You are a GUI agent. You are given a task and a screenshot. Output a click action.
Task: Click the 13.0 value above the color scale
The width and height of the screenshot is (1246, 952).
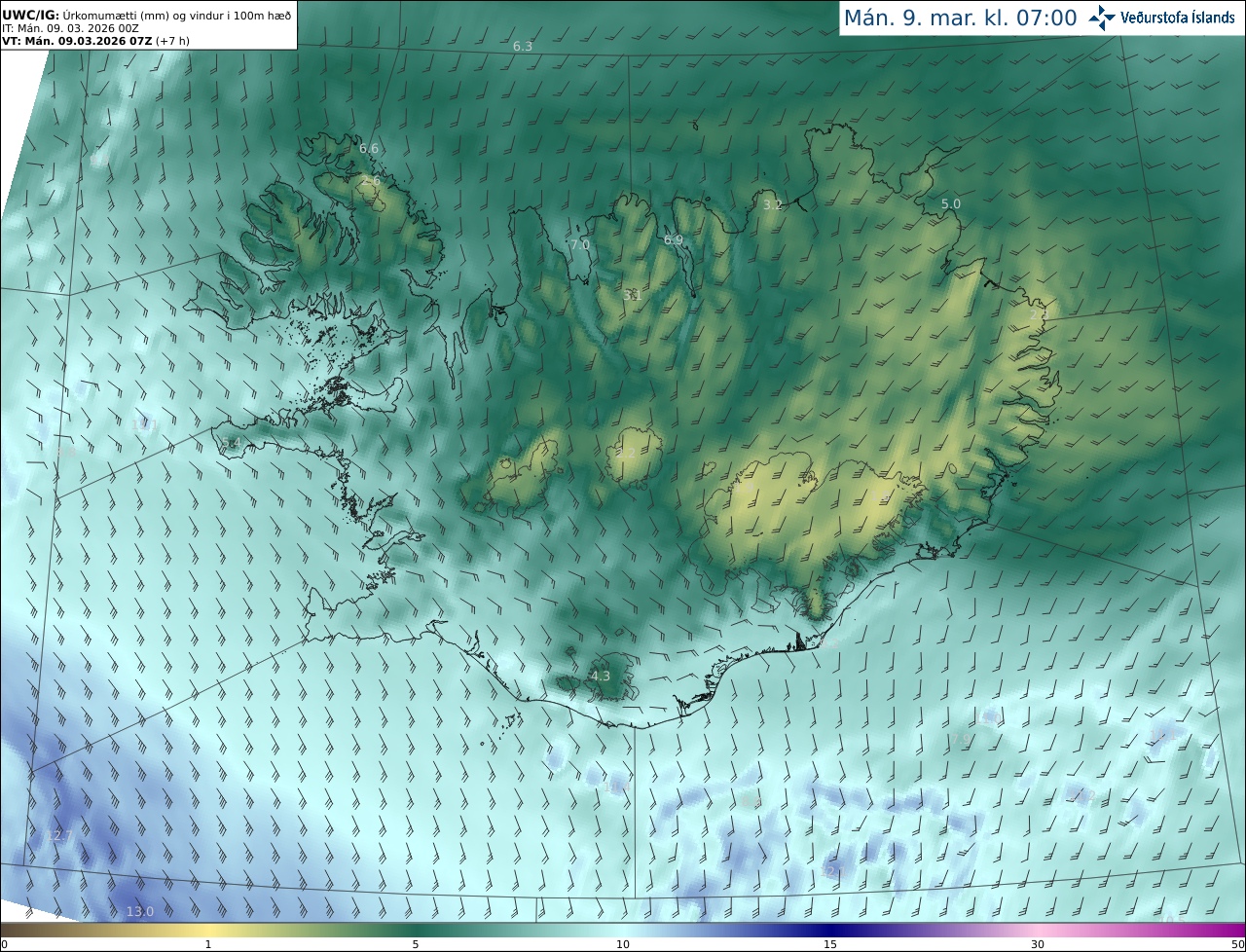(x=140, y=911)
